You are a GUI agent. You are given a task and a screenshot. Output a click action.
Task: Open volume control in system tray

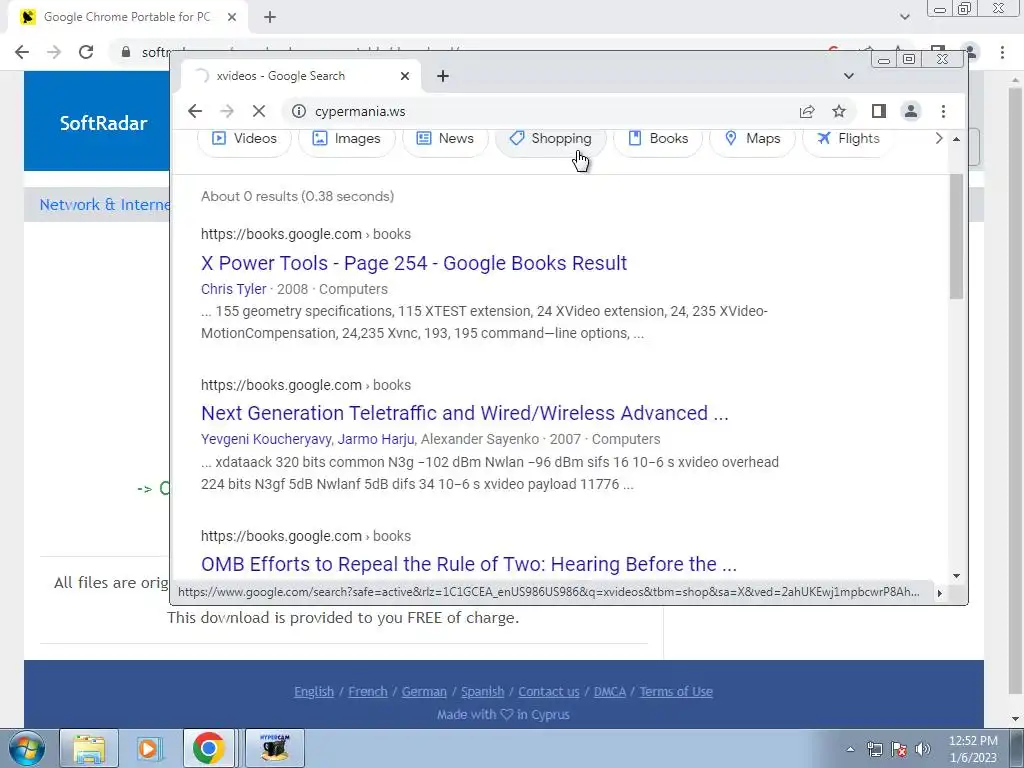[923, 749]
